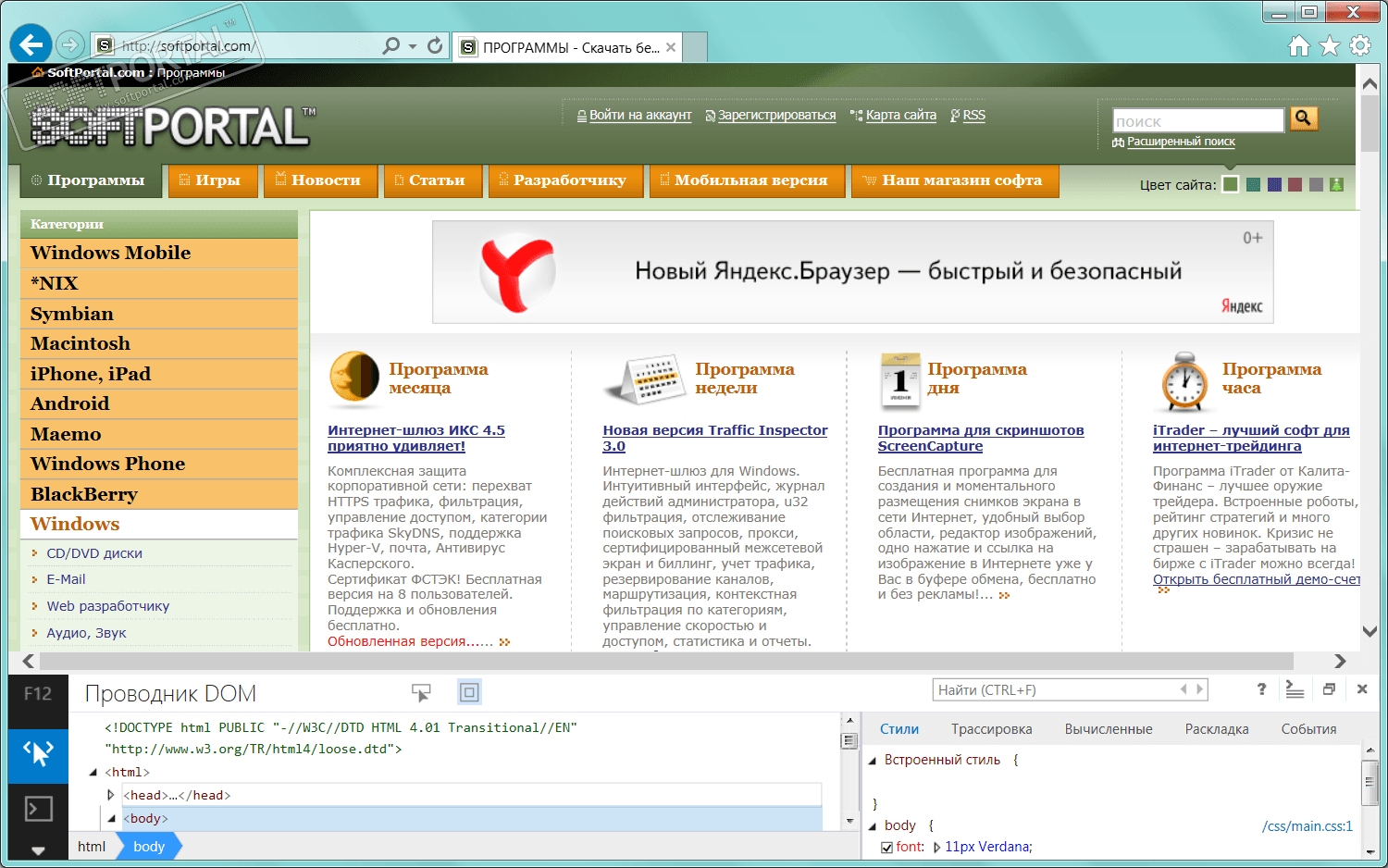Click the Программа дня calendar page icon
The width and height of the screenshot is (1388, 868).
pos(900,380)
